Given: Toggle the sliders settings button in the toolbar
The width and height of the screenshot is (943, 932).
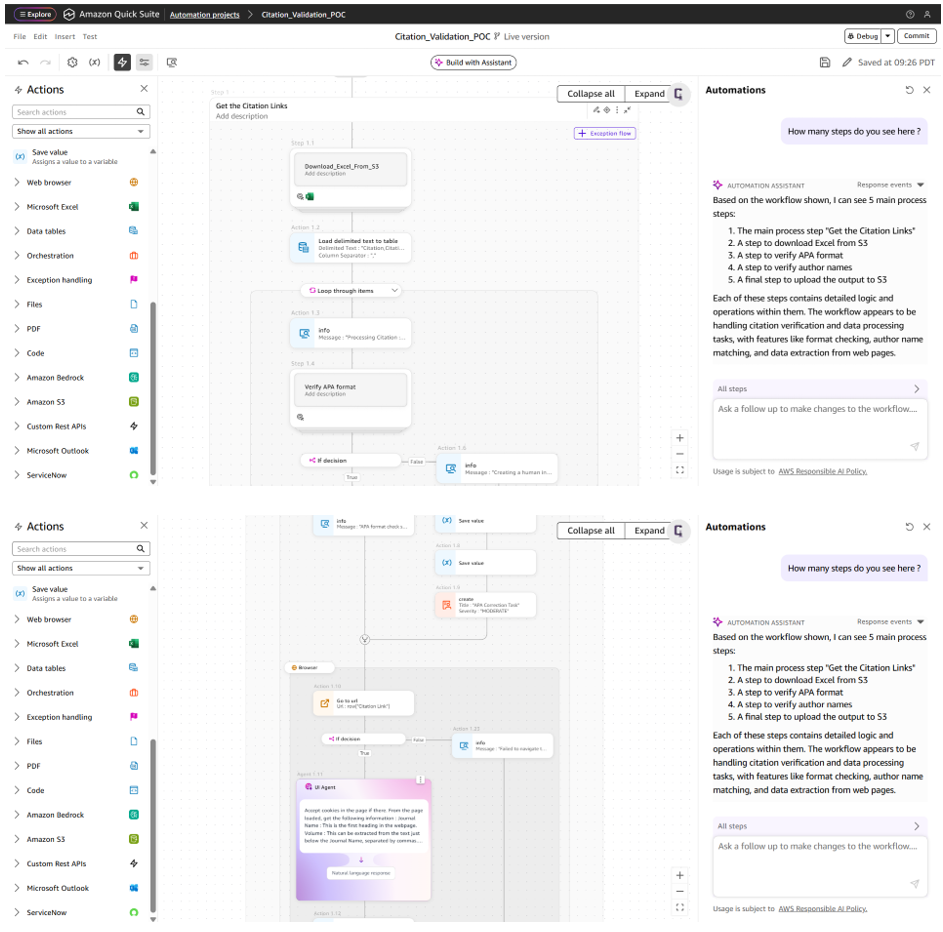Looking at the screenshot, I should pyautogui.click(x=144, y=62).
